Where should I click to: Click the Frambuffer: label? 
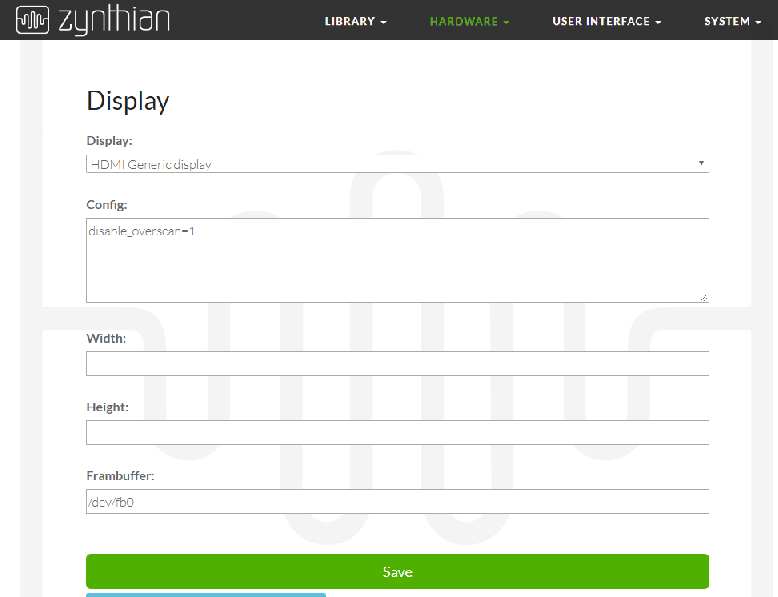[121, 475]
